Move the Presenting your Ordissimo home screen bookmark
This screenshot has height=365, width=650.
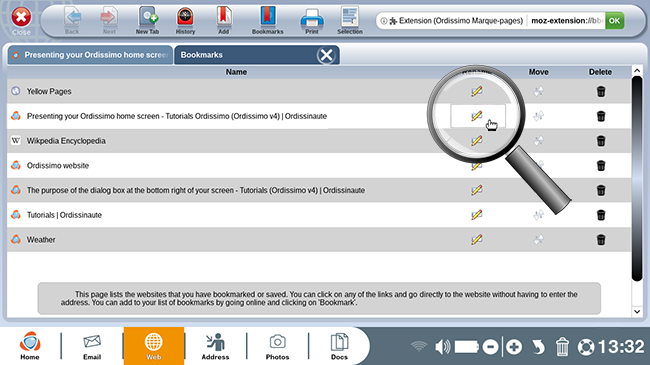[x=538, y=116]
